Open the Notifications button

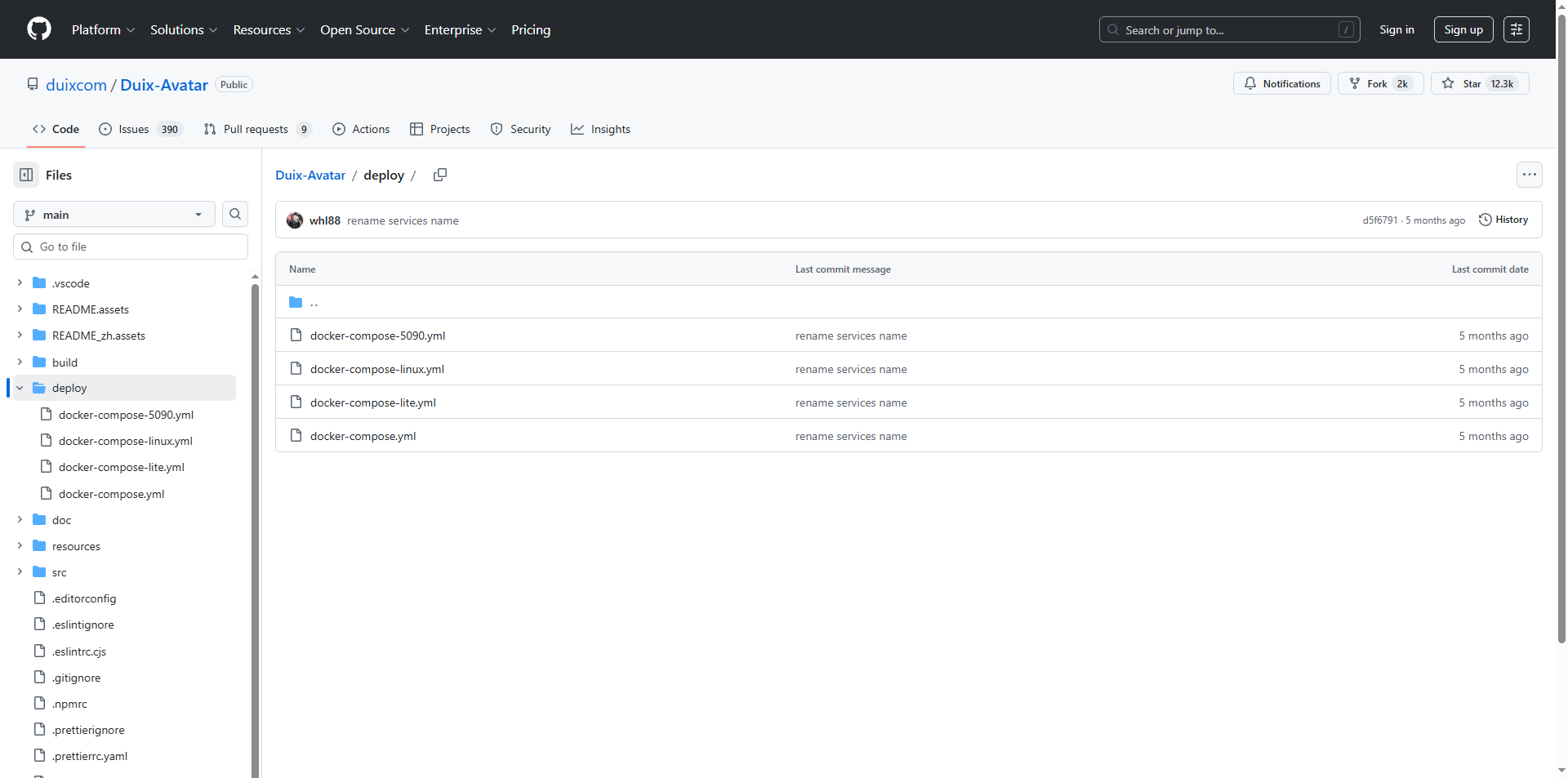(1282, 83)
